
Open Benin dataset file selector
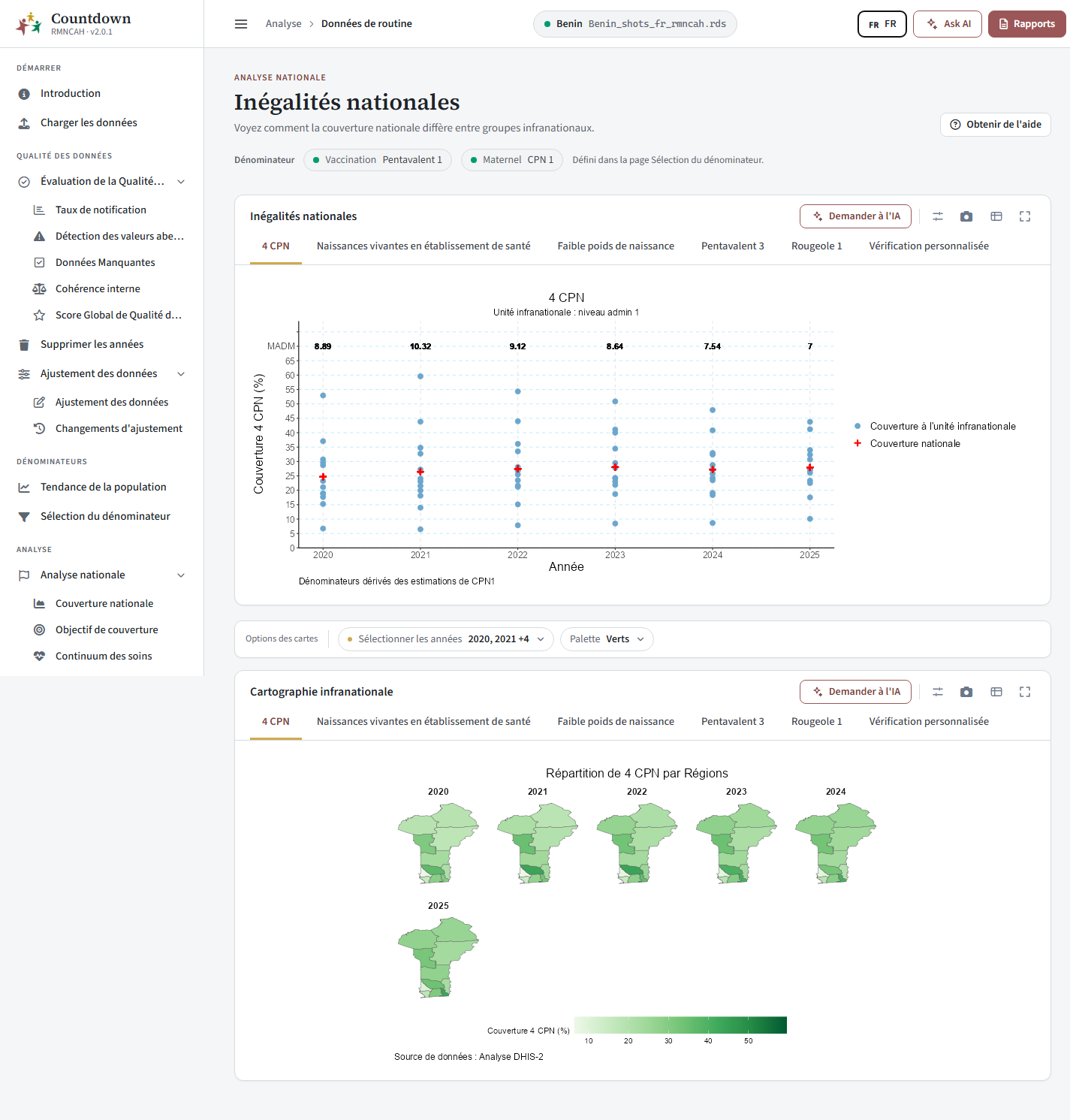coord(635,24)
